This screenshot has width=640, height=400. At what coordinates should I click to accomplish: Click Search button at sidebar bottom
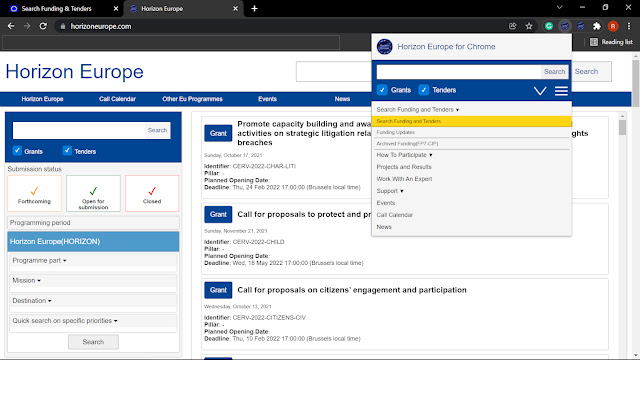click(x=93, y=342)
